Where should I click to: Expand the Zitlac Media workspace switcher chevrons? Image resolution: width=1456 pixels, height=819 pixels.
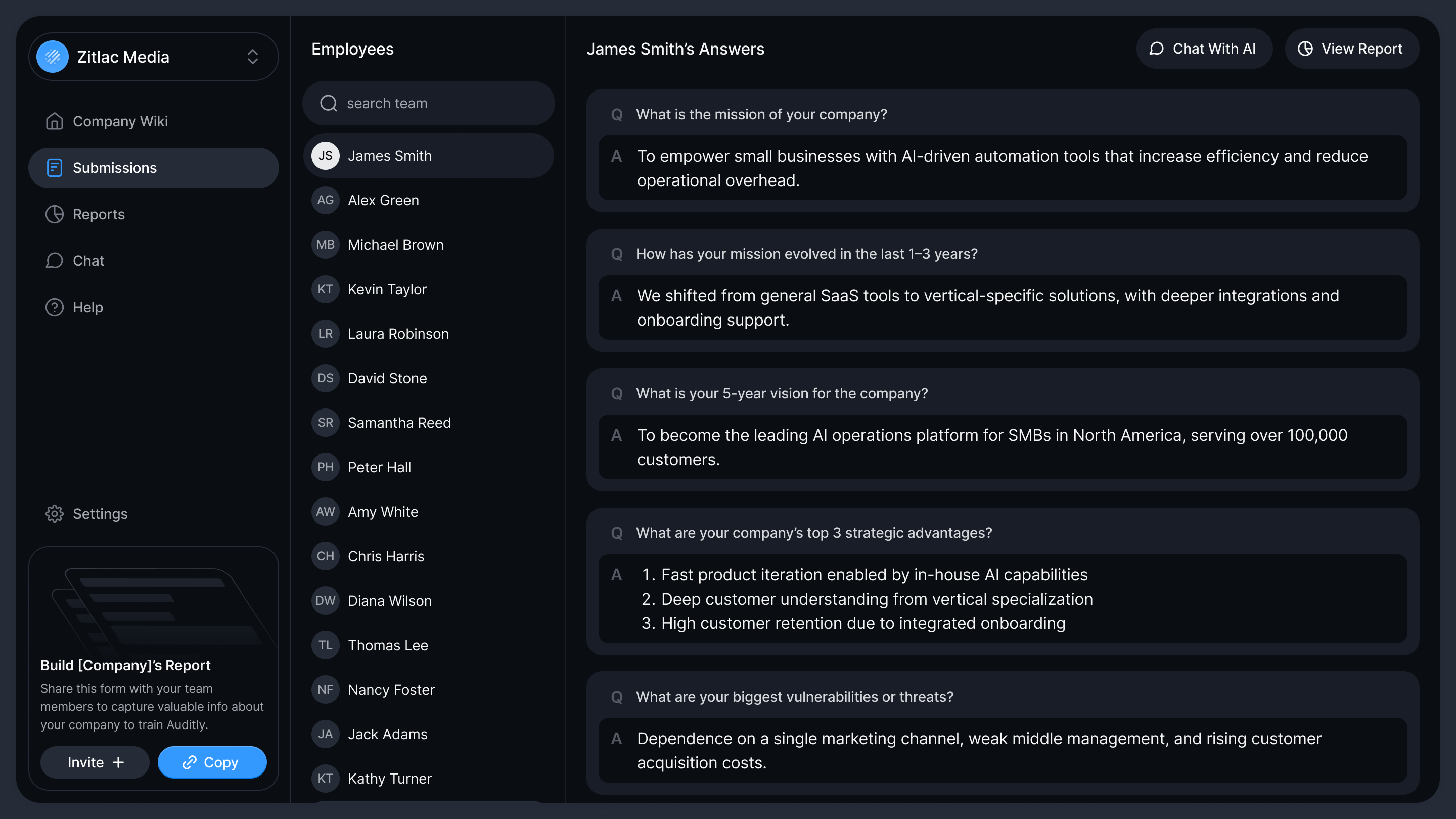point(252,57)
